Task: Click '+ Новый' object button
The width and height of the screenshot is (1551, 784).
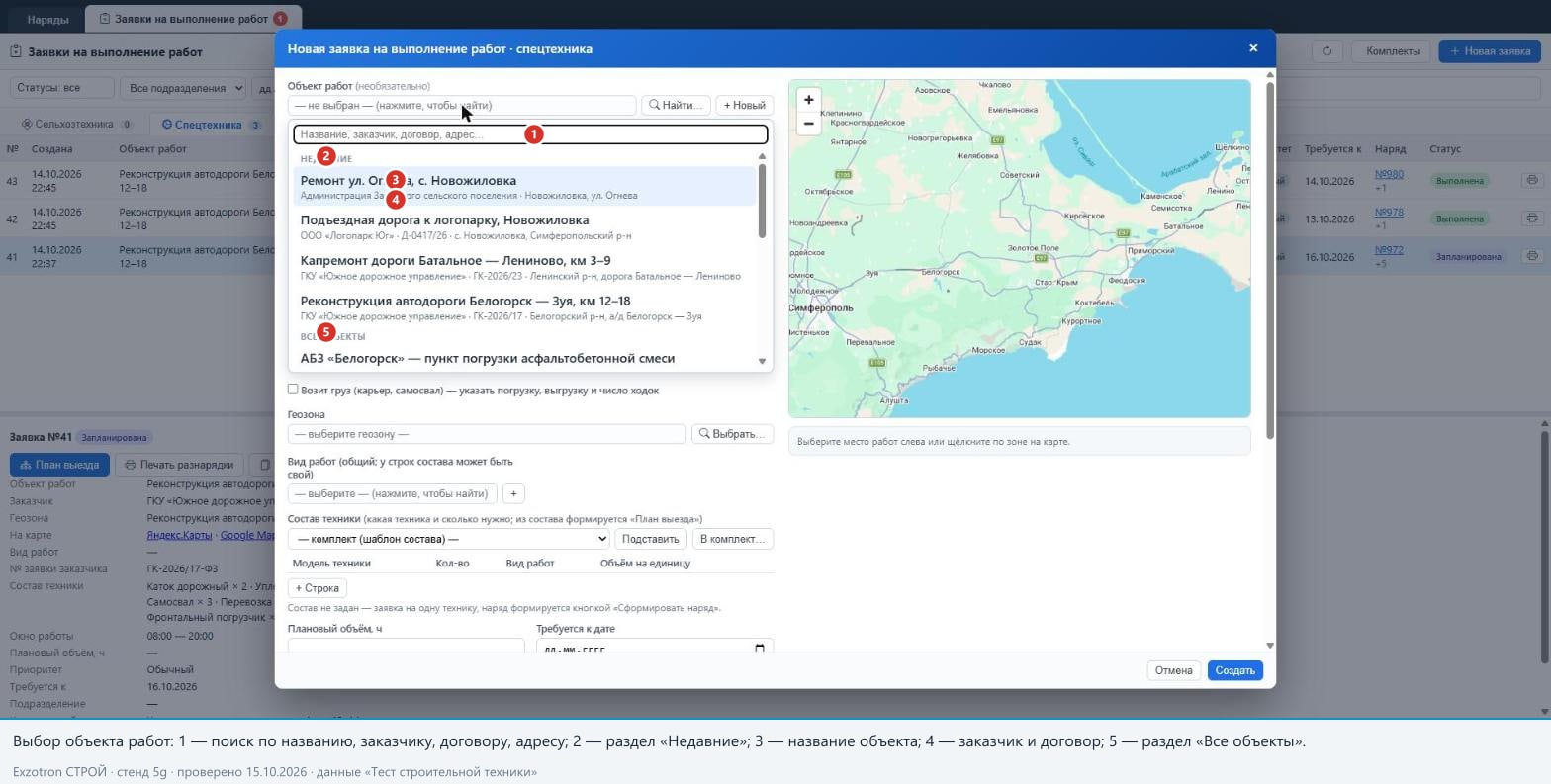Action: pos(744,105)
